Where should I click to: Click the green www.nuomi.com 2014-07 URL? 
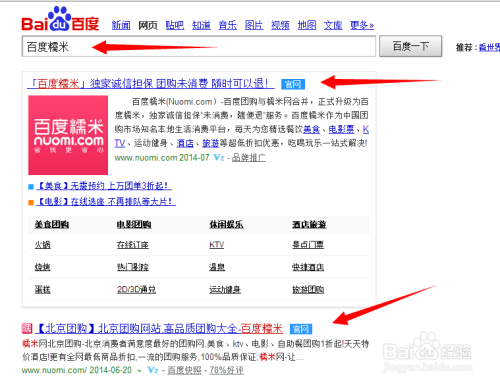(x=162, y=158)
